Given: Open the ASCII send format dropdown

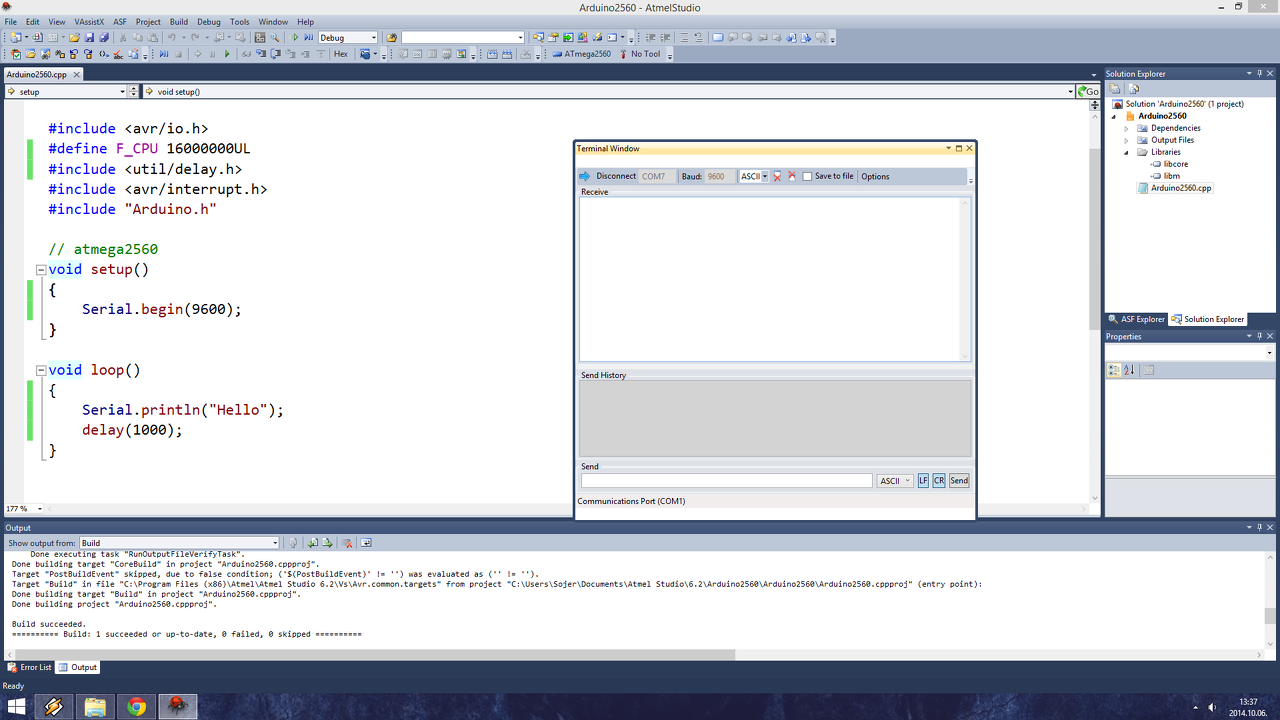Looking at the screenshot, I should tap(895, 481).
